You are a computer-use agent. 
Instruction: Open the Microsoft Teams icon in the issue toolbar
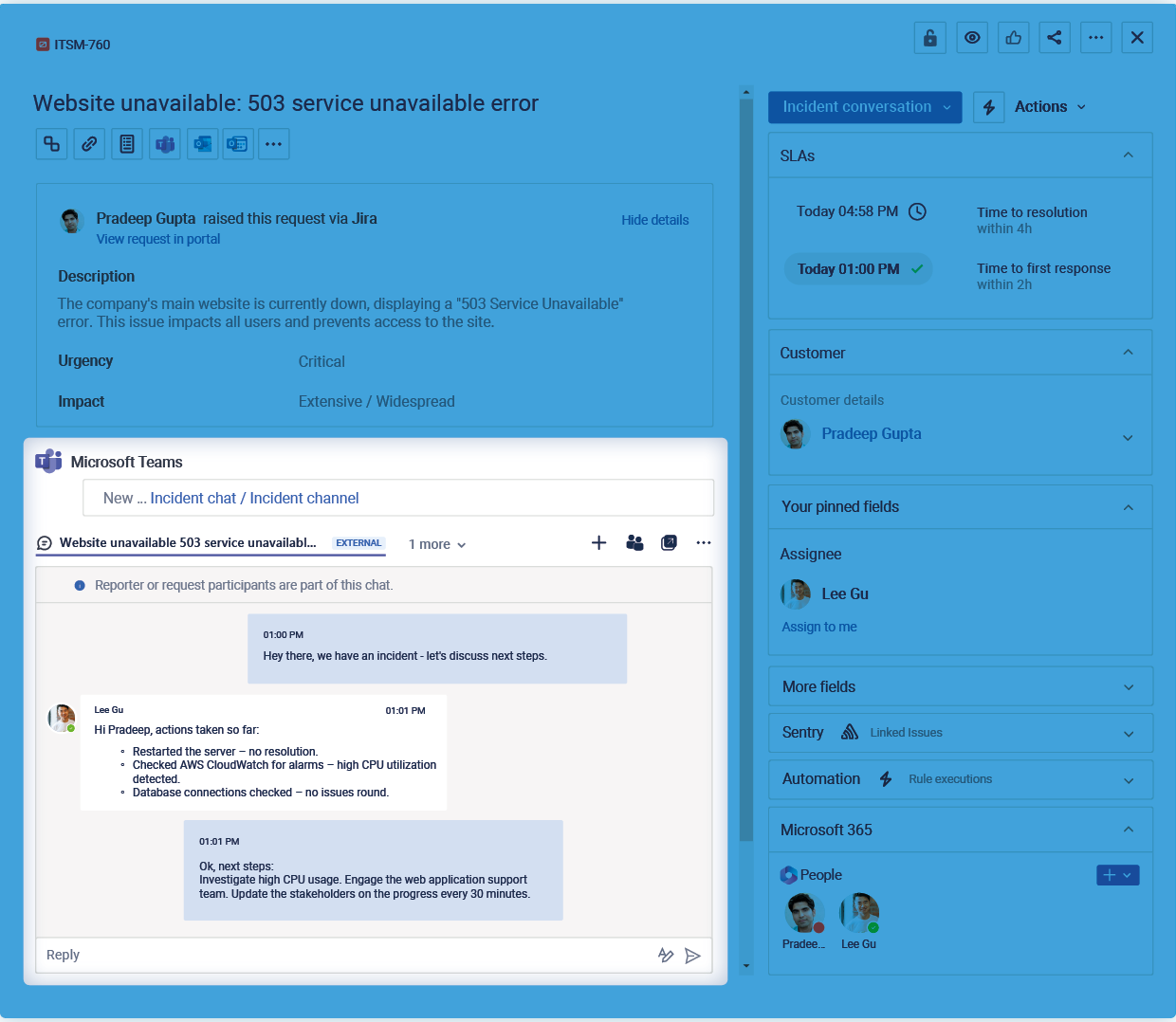[x=164, y=143]
